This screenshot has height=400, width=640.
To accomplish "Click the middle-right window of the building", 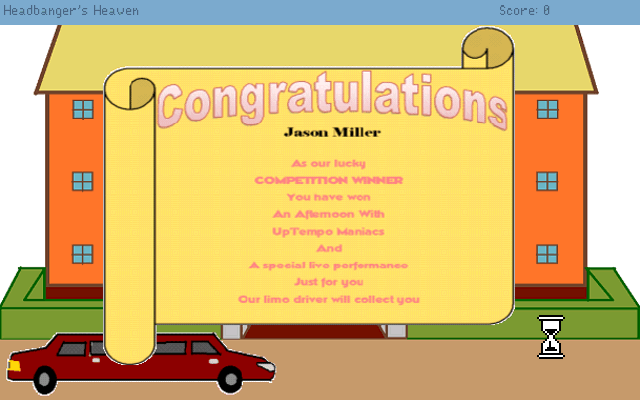I will [x=547, y=181].
